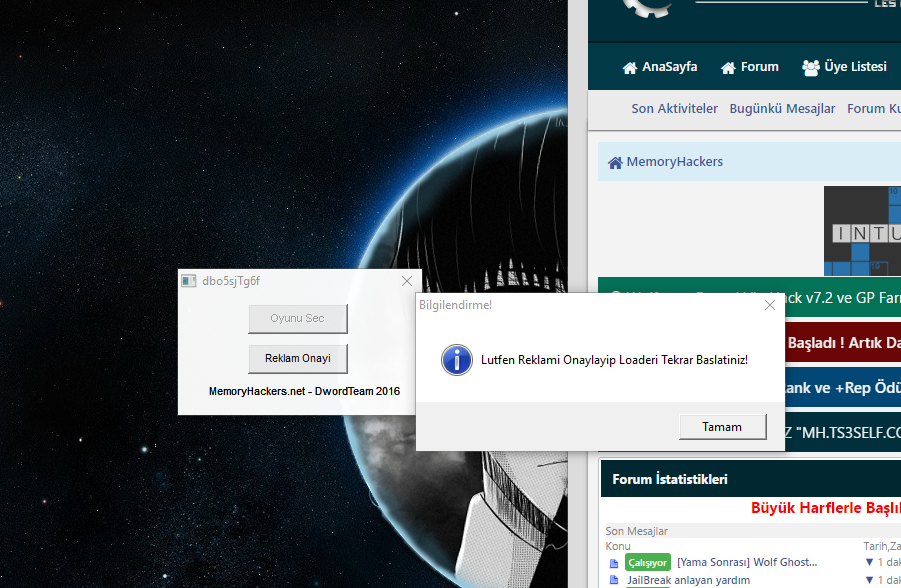The height and width of the screenshot is (588, 901).
Task: Click the home icon beside Forum
Action: (x=729, y=68)
